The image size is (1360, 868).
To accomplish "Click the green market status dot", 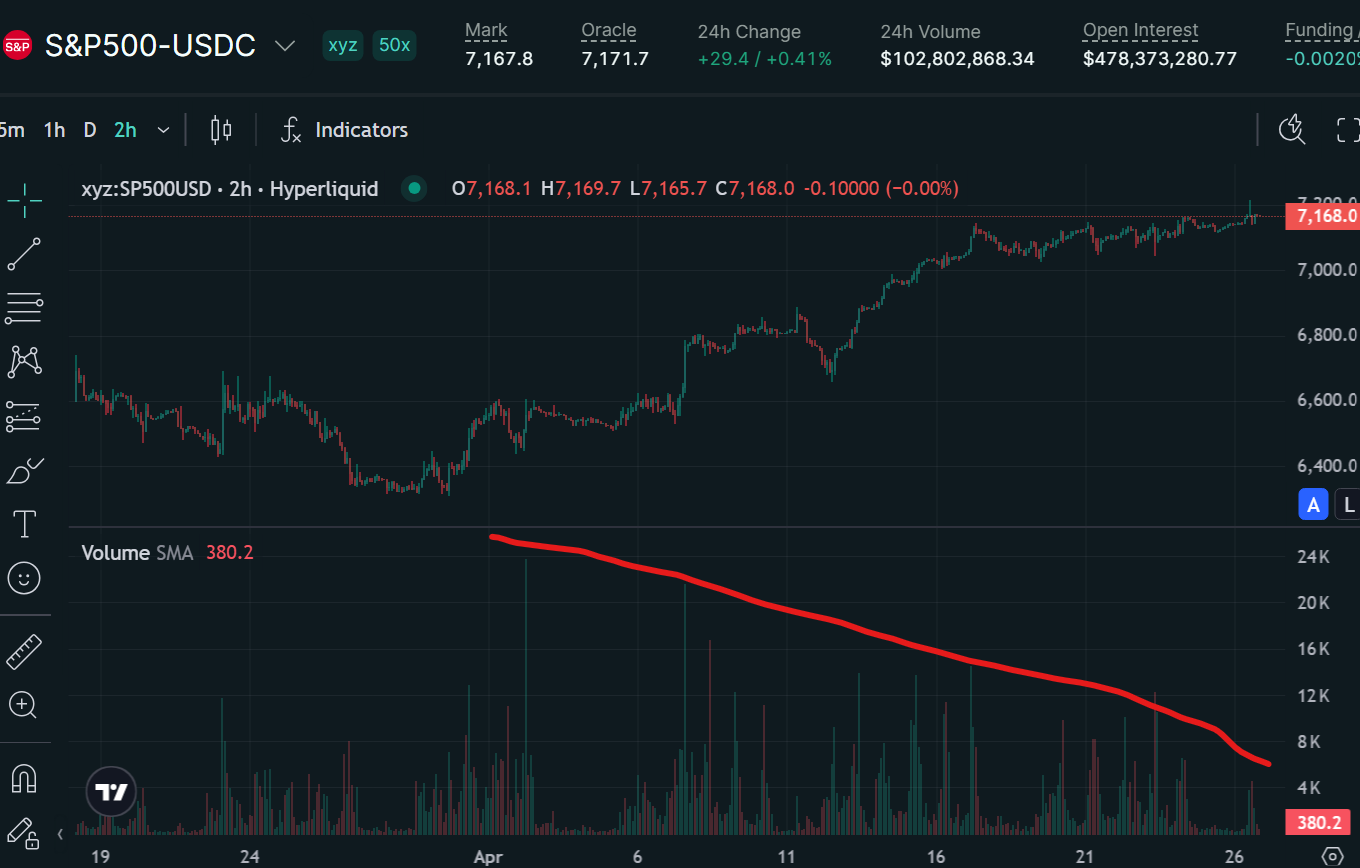I will point(413,188).
